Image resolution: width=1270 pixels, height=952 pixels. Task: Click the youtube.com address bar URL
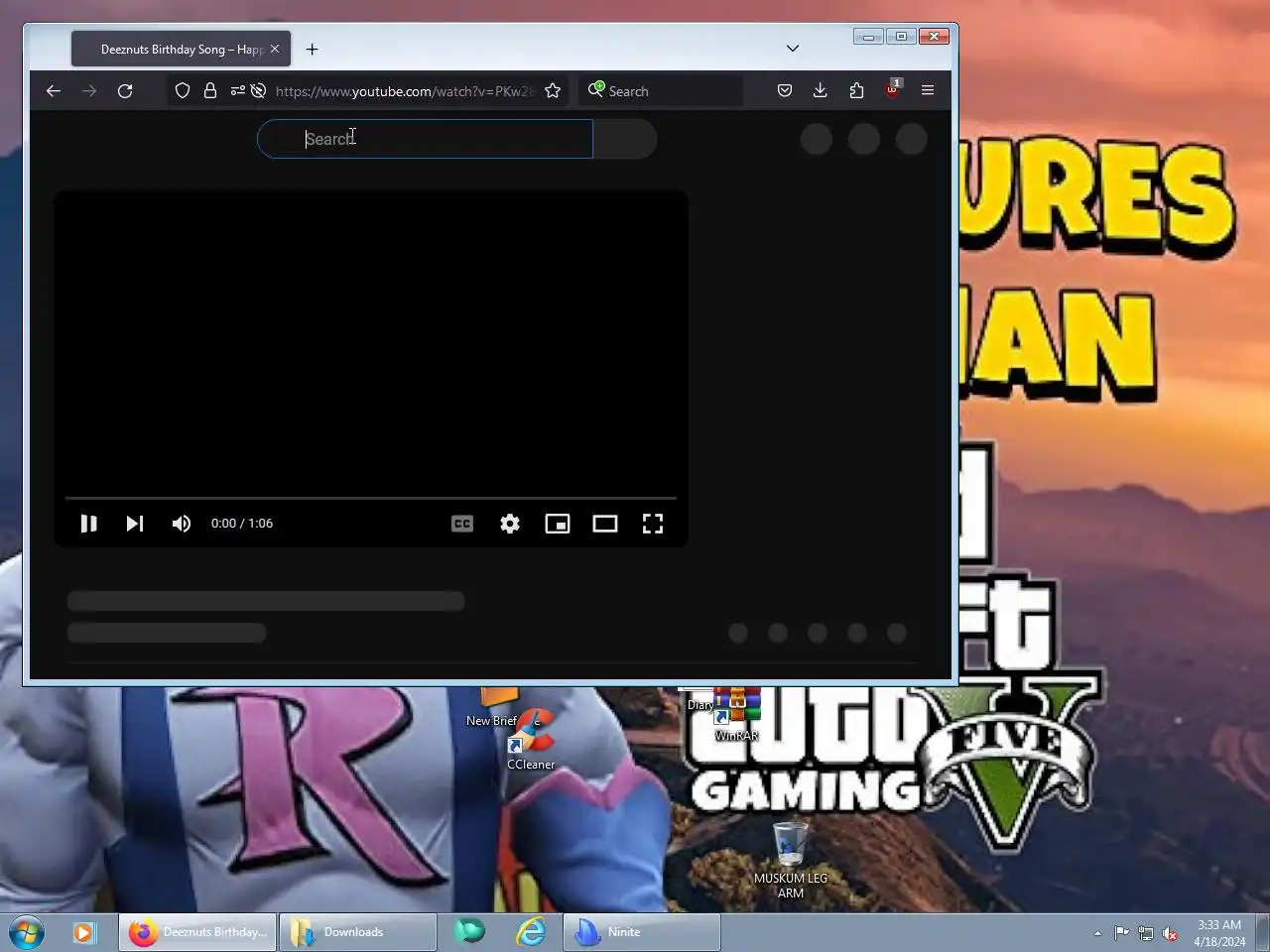coord(405,91)
